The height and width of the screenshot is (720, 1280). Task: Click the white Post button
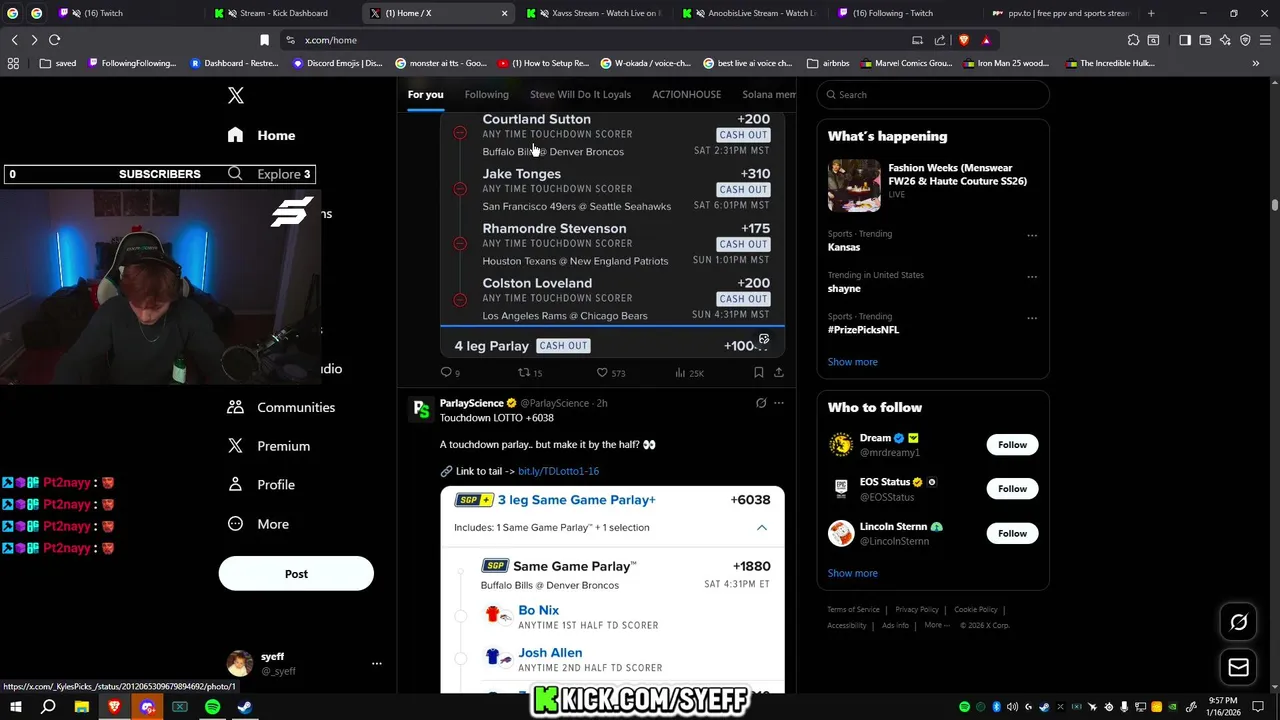point(296,574)
